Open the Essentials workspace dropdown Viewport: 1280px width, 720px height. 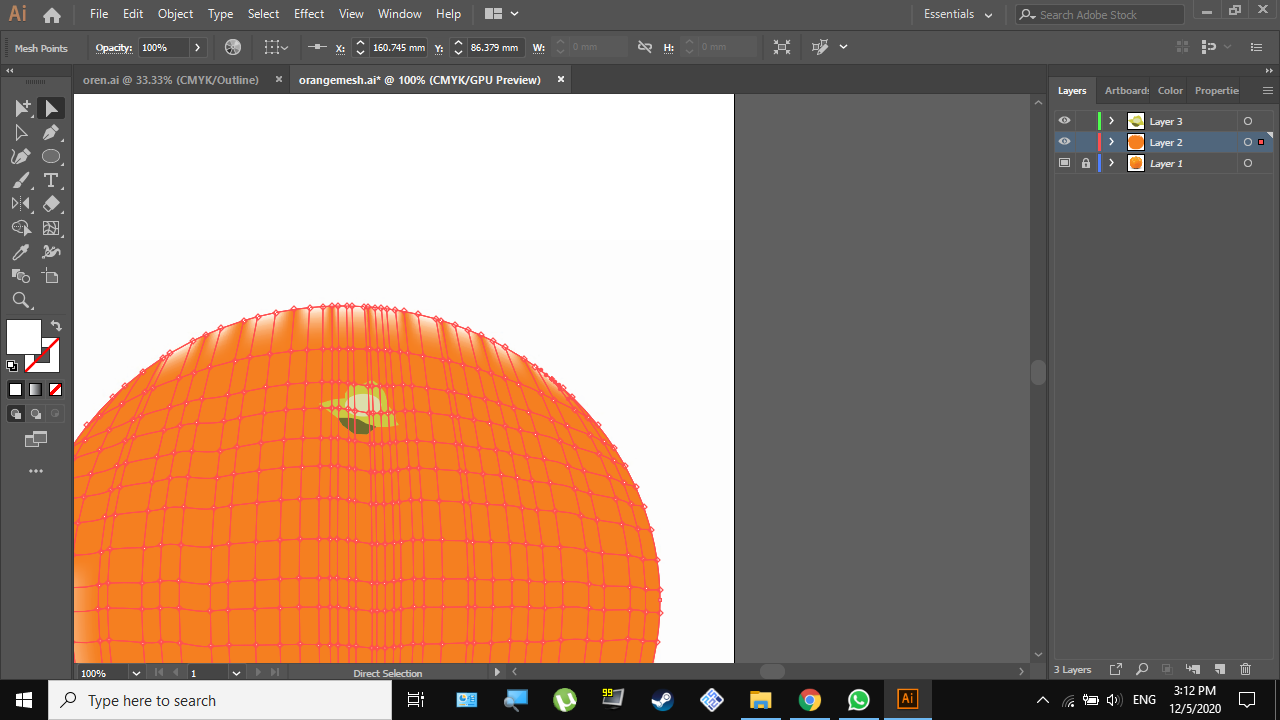[x=958, y=14]
